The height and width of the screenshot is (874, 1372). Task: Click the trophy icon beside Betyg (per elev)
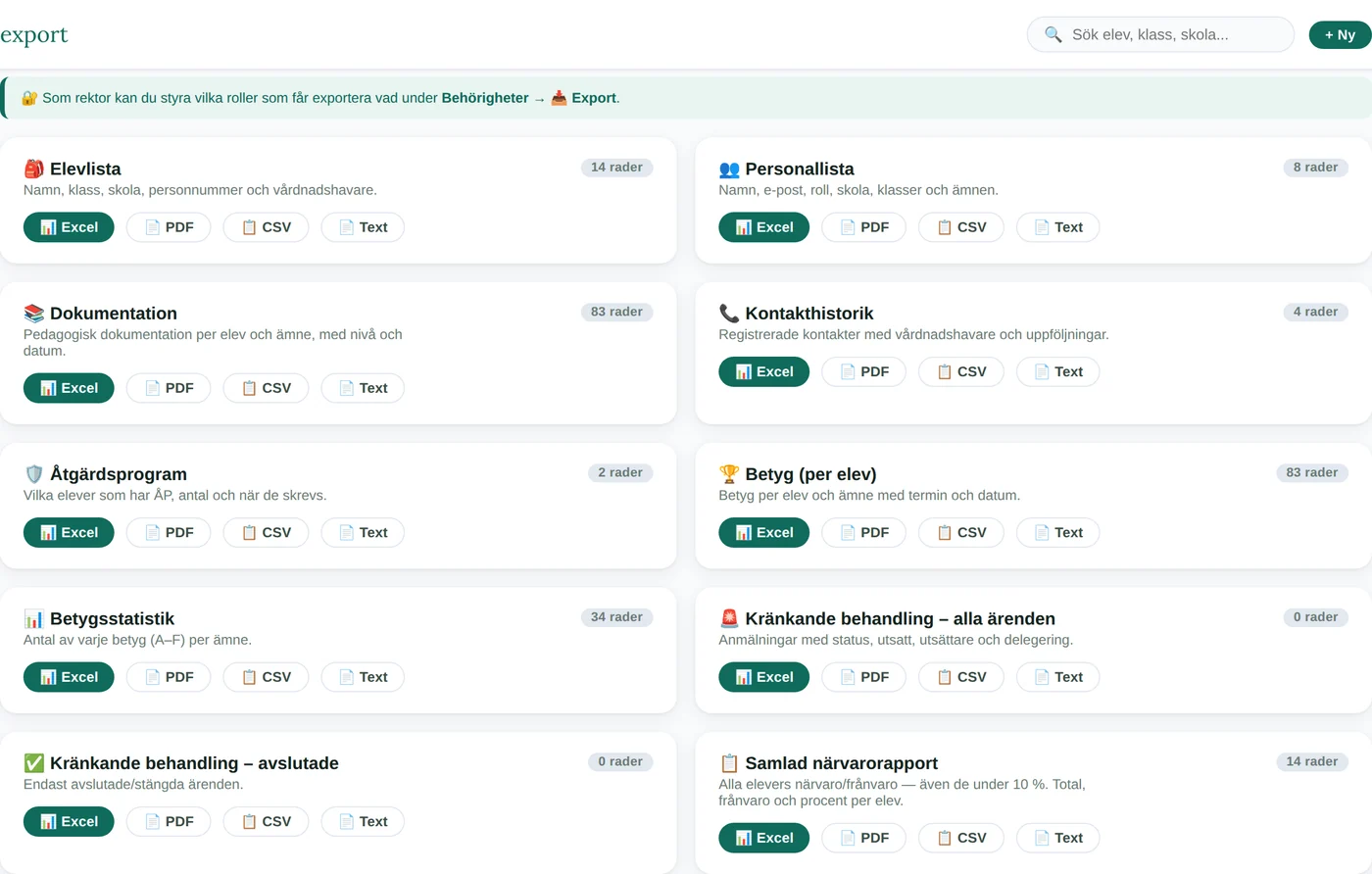coord(729,474)
